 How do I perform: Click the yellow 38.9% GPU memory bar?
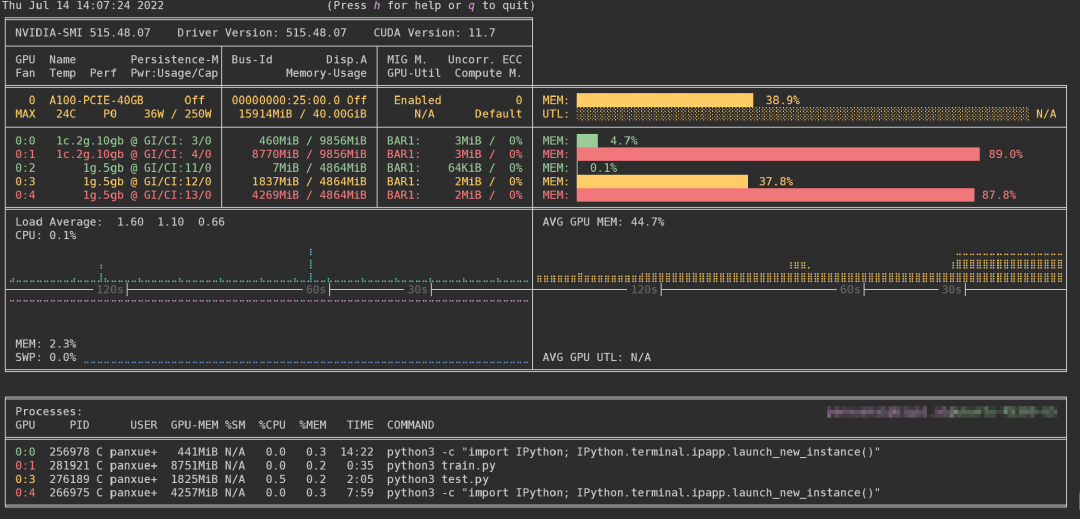point(665,100)
